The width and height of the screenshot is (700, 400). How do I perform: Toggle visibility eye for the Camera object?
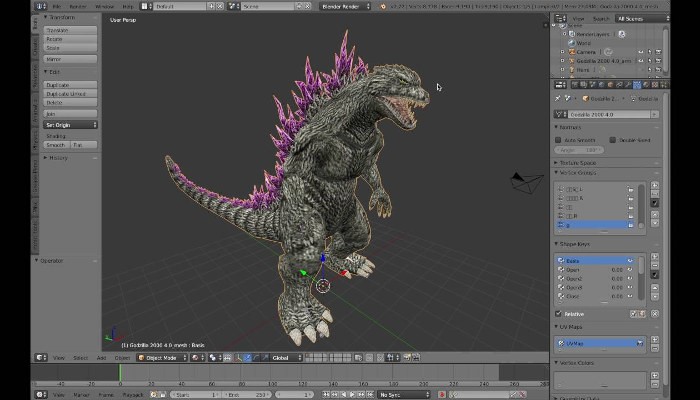point(641,52)
